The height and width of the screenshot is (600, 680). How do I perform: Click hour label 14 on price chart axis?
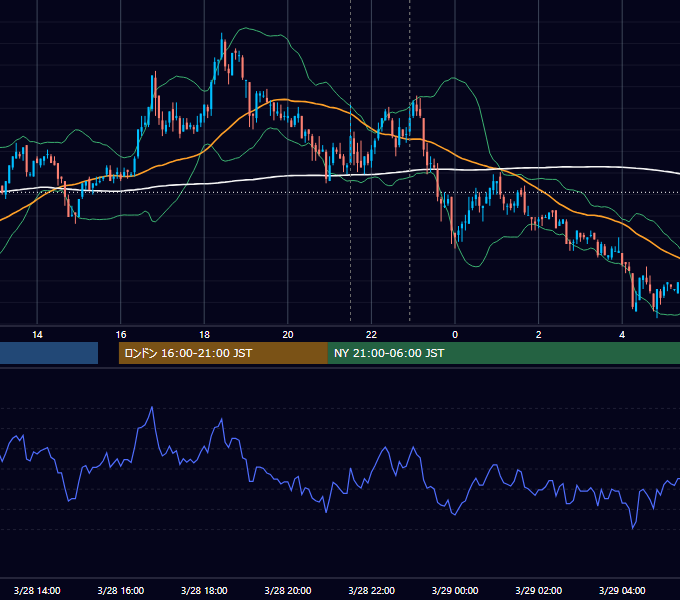(x=37, y=335)
